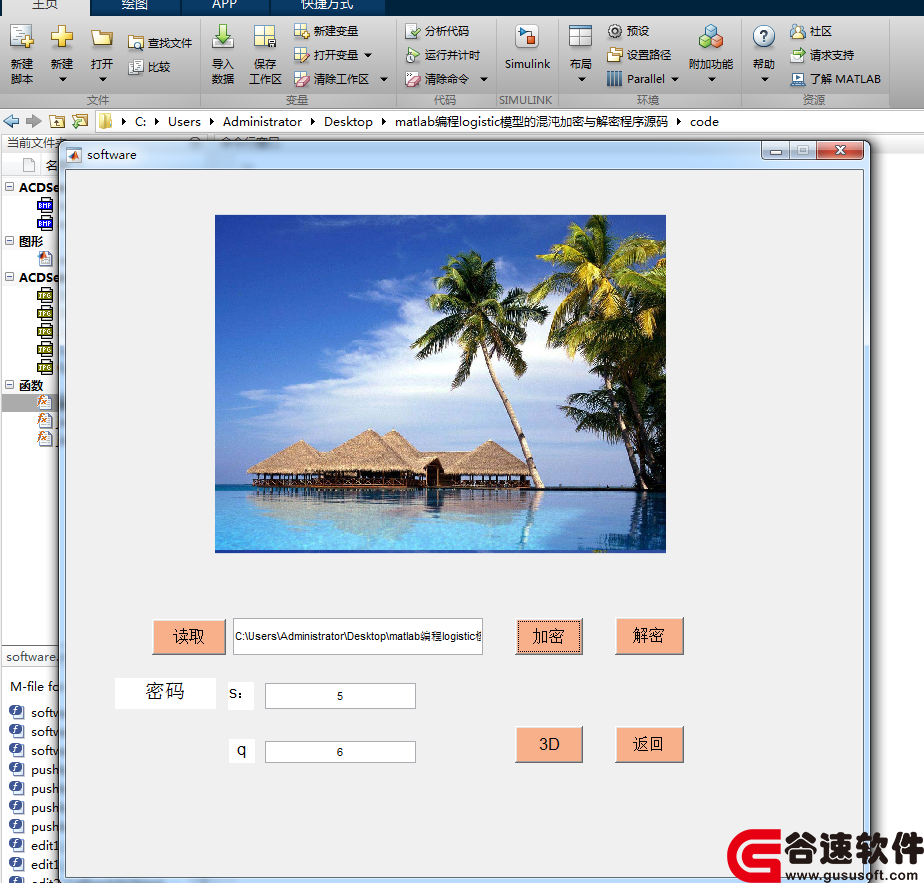Click the 预设 (Preferences) gear icon
The width and height of the screenshot is (924, 883).
tap(615, 31)
